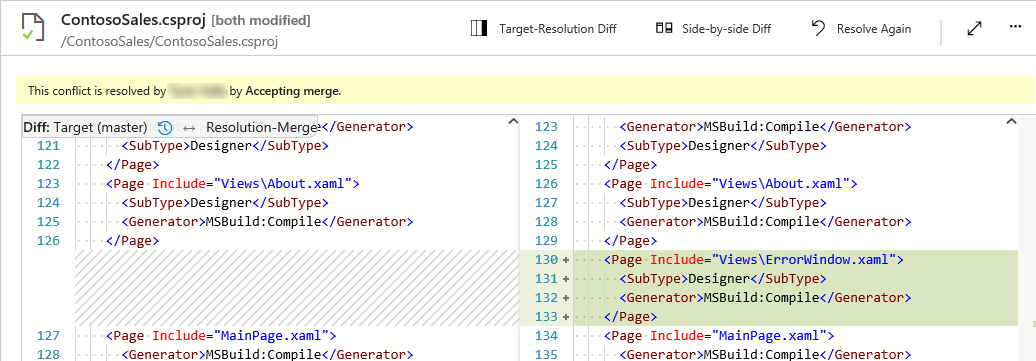Click the swap arrows before Resolution-Merge
Image resolution: width=1036 pixels, height=361 pixels.
[x=189, y=127]
